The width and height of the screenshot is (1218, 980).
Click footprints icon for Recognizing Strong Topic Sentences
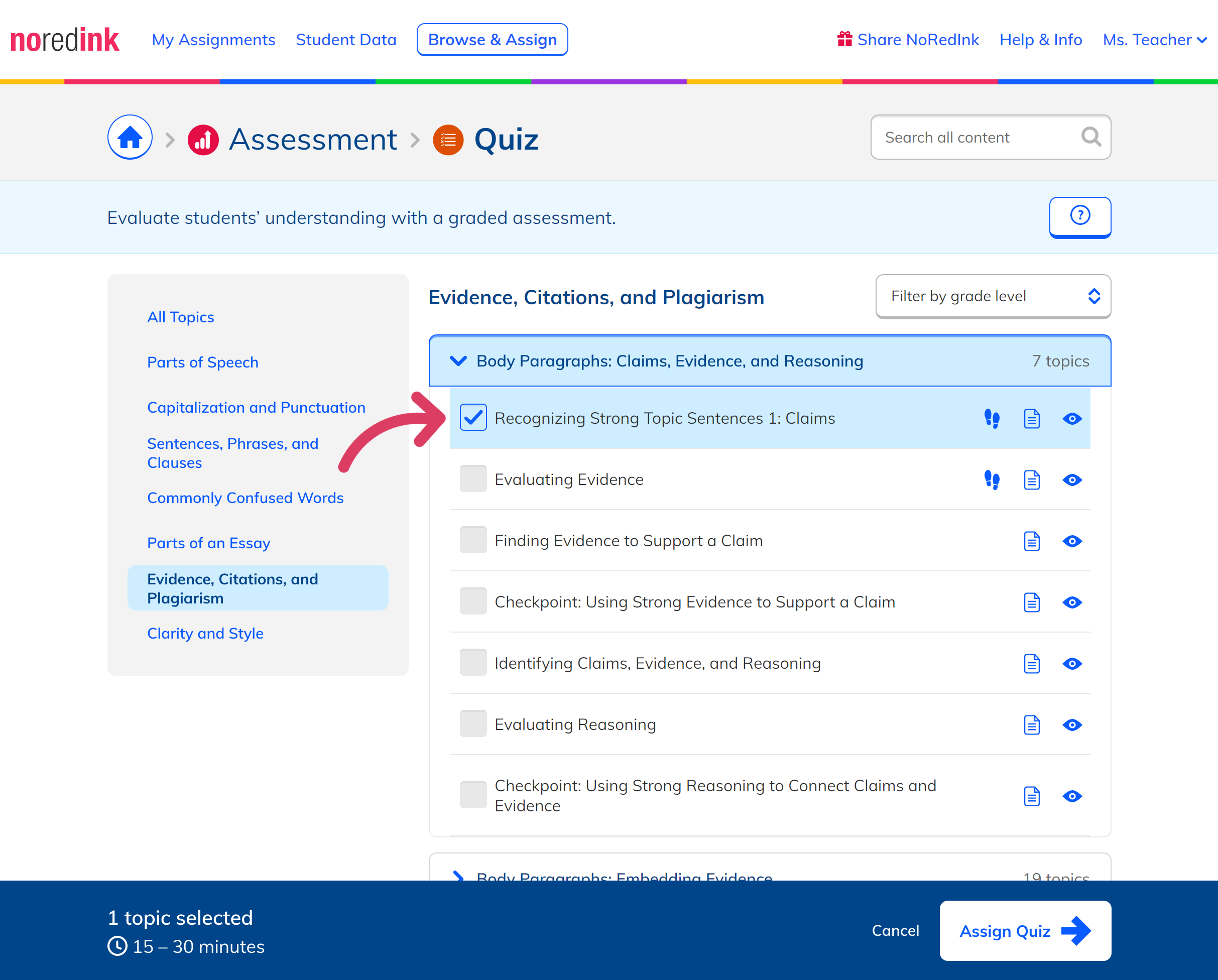992,419
